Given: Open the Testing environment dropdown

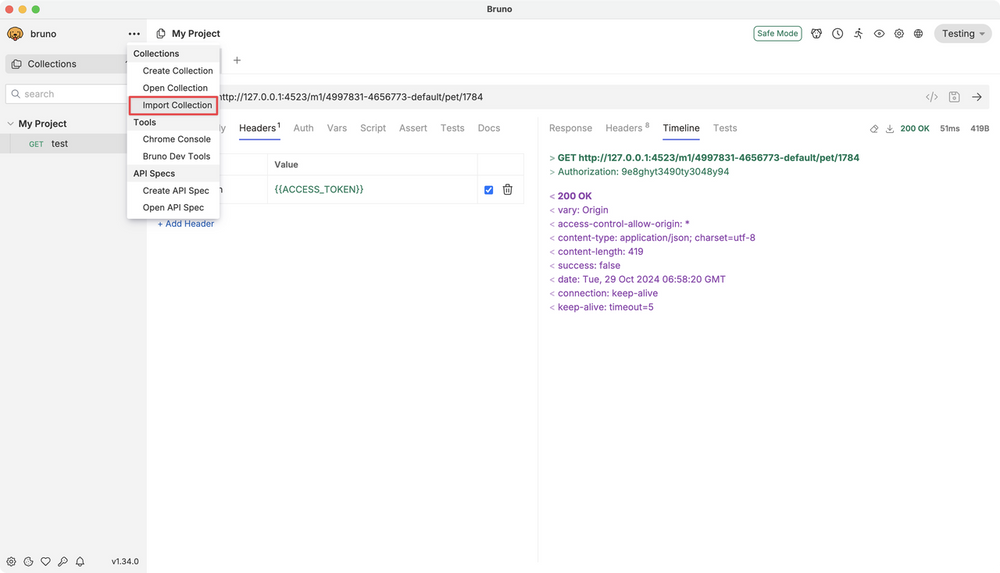Looking at the screenshot, I should click(x=962, y=34).
